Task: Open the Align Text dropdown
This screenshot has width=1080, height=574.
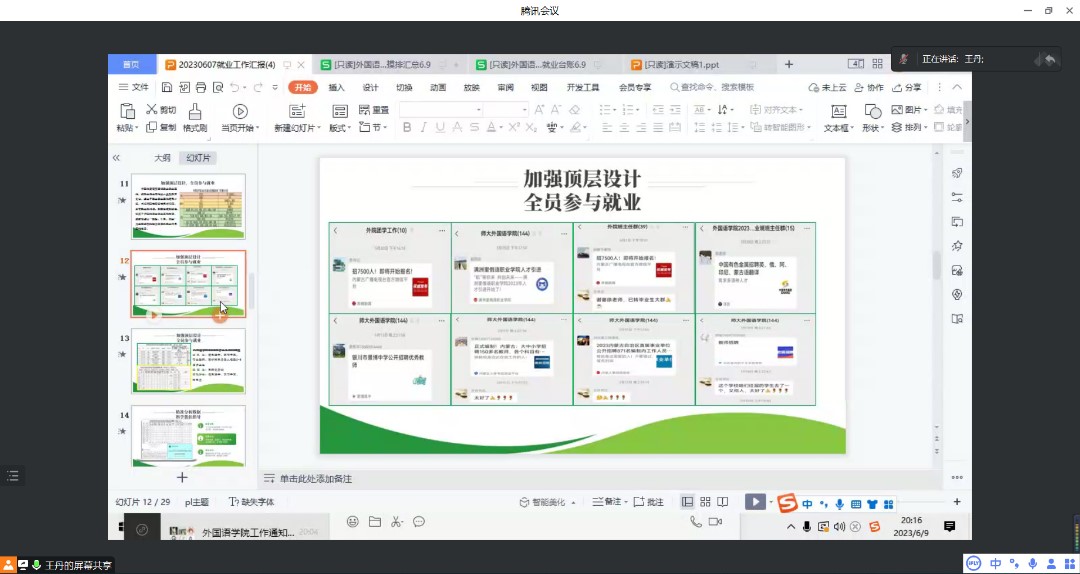Action: [x=776, y=110]
